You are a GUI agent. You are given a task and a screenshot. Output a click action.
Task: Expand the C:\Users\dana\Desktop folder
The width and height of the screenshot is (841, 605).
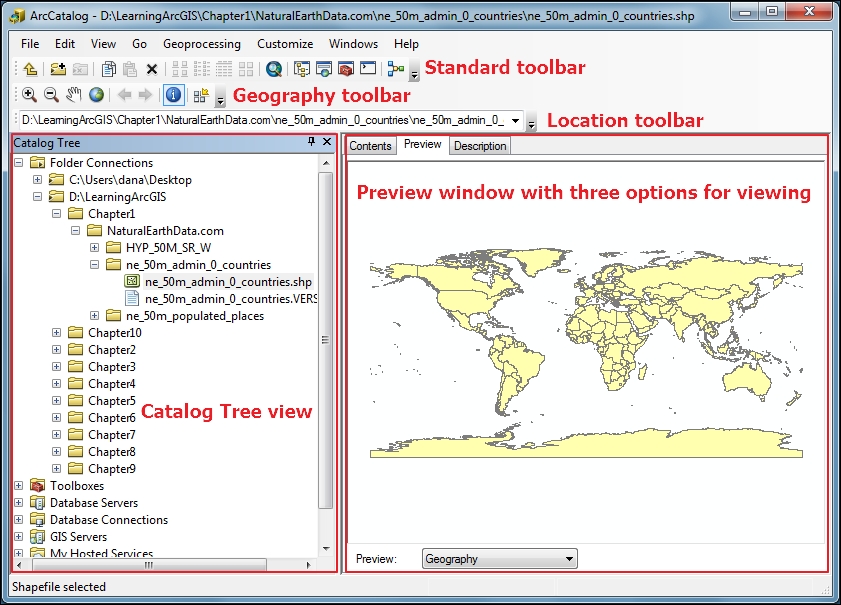click(x=38, y=180)
